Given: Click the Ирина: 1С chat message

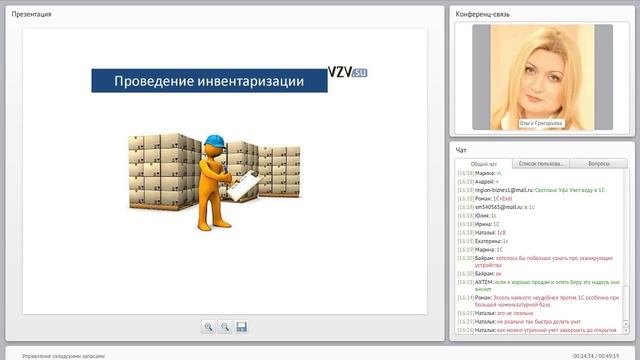Looking at the screenshot, I should pos(478,224).
